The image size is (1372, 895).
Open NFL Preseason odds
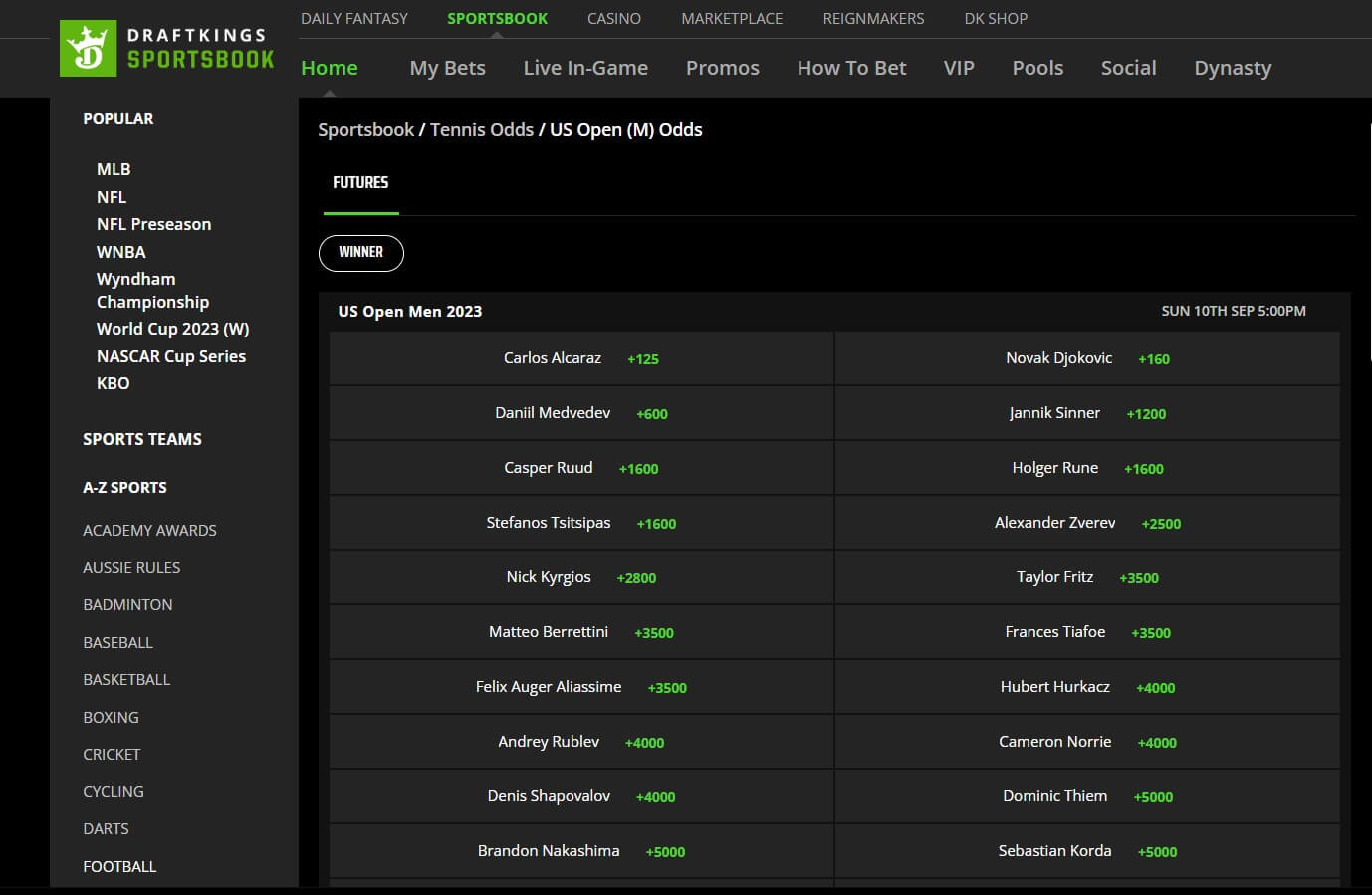[x=153, y=224]
